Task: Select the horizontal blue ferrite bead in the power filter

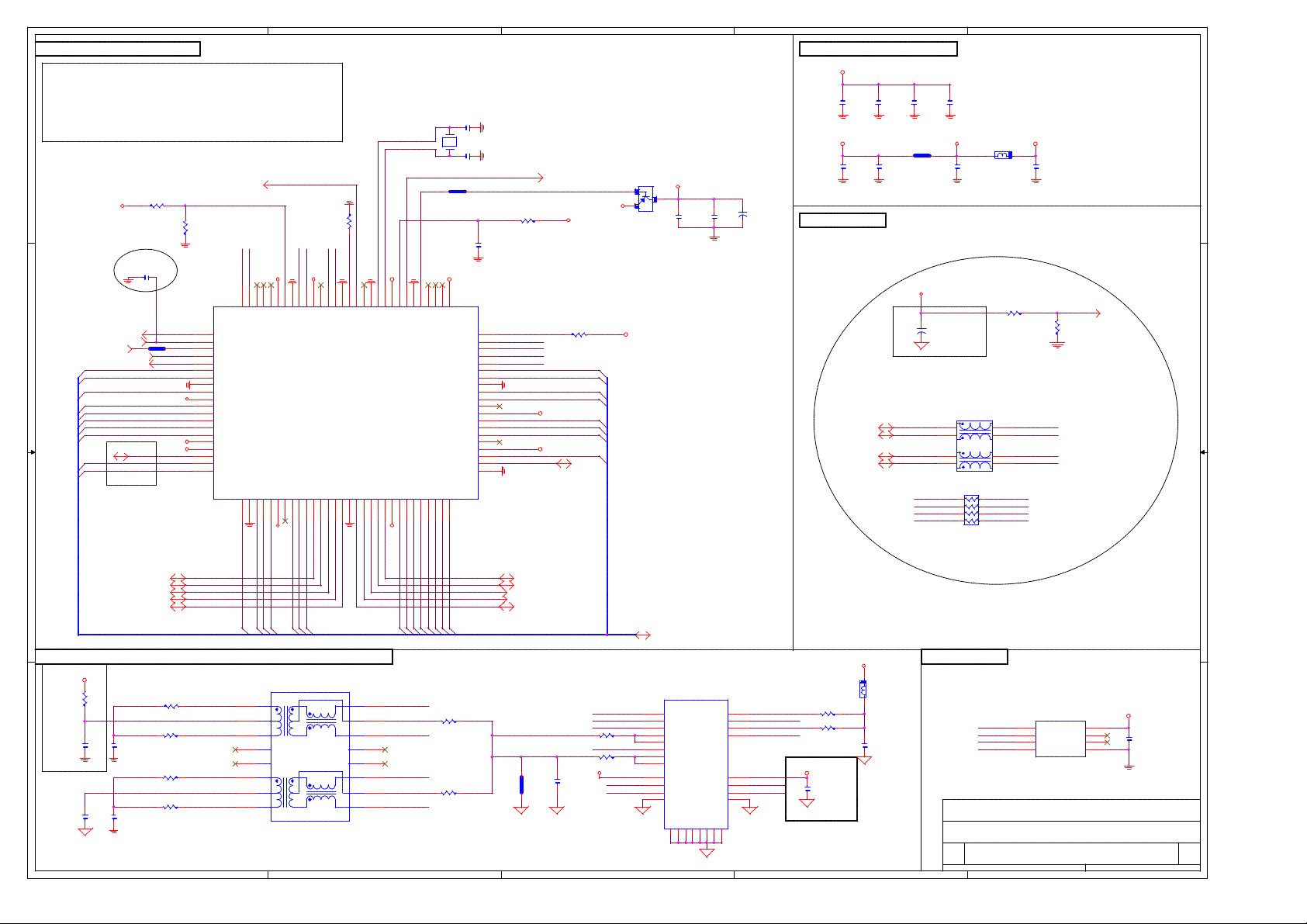Action: (x=922, y=156)
